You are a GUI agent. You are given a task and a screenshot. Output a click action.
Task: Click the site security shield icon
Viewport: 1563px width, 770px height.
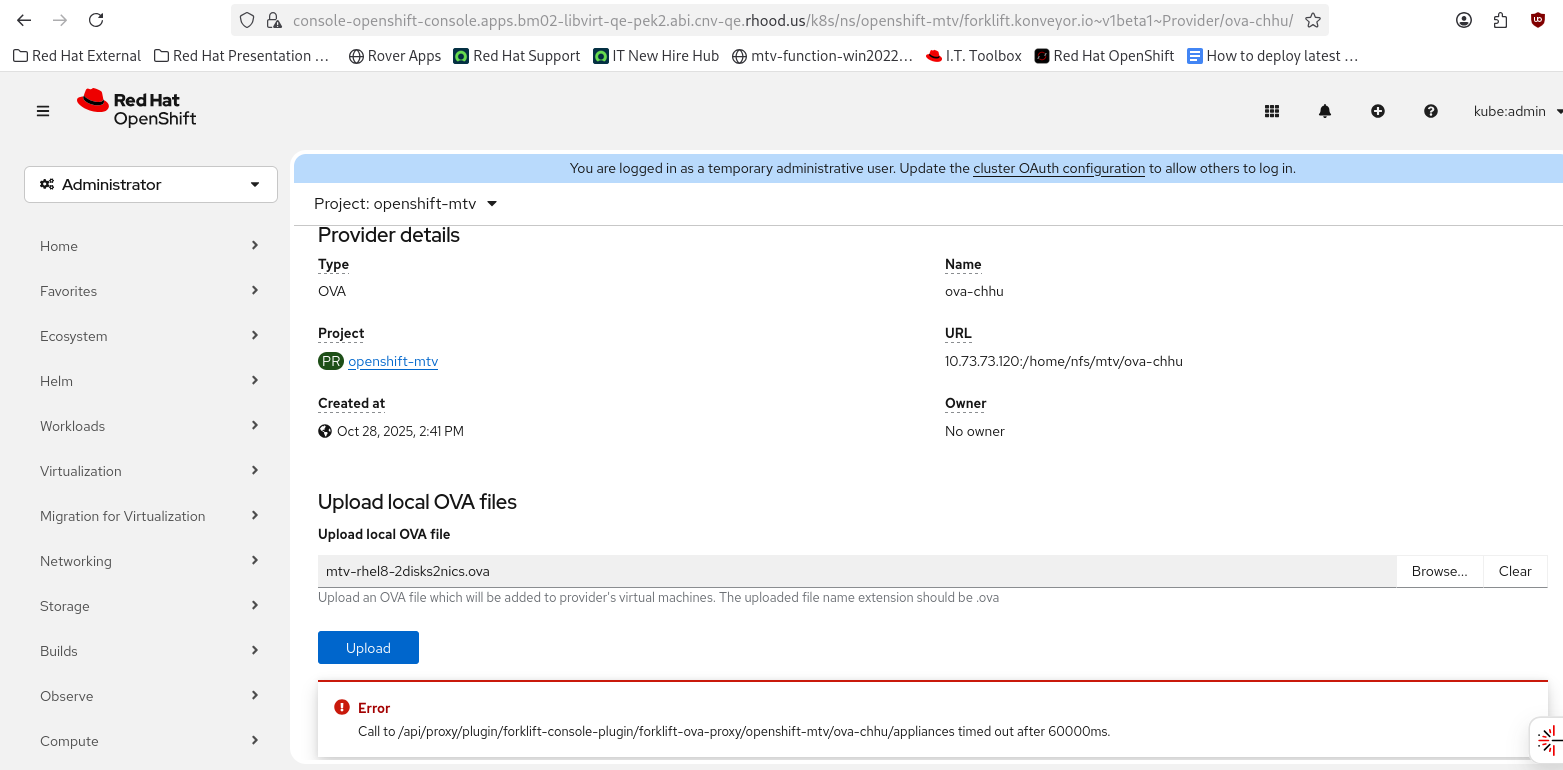pos(248,20)
